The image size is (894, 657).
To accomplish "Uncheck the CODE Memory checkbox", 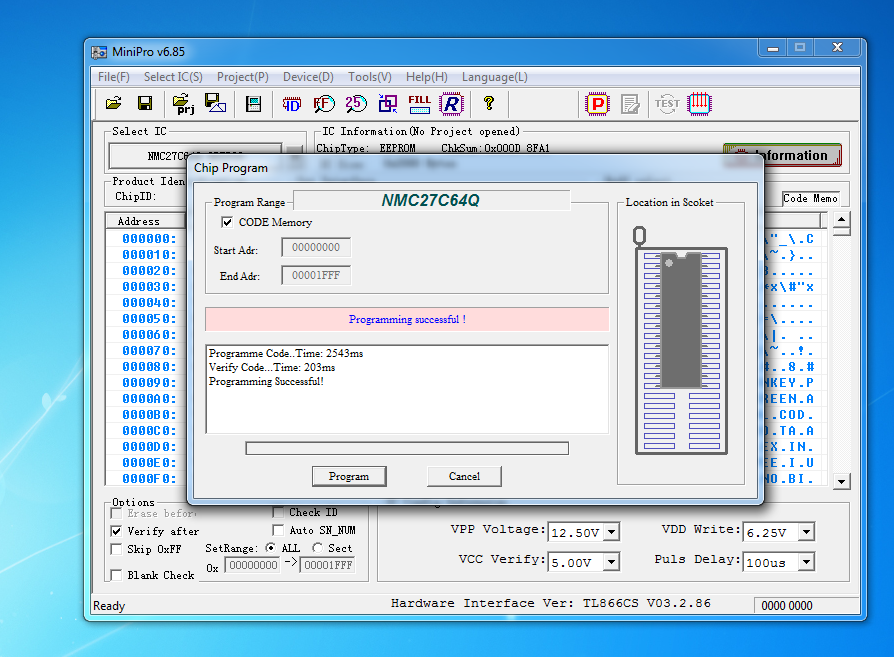I will tap(227, 222).
